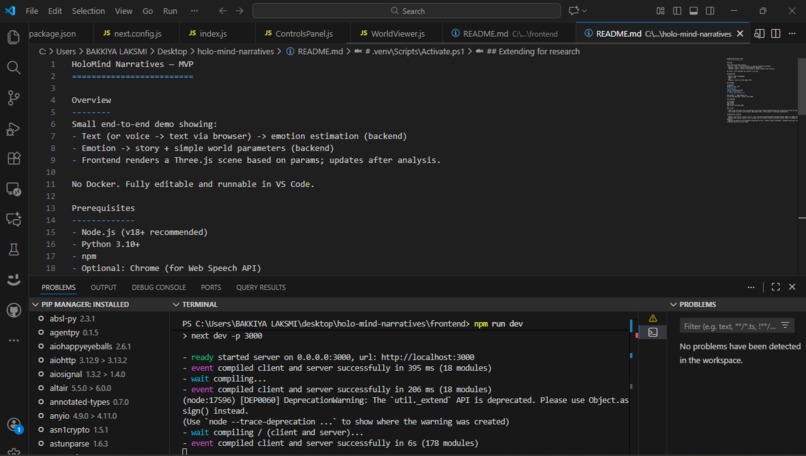Select the PROBLEMS panel tab
The height and width of the screenshot is (456, 806).
pos(59,287)
